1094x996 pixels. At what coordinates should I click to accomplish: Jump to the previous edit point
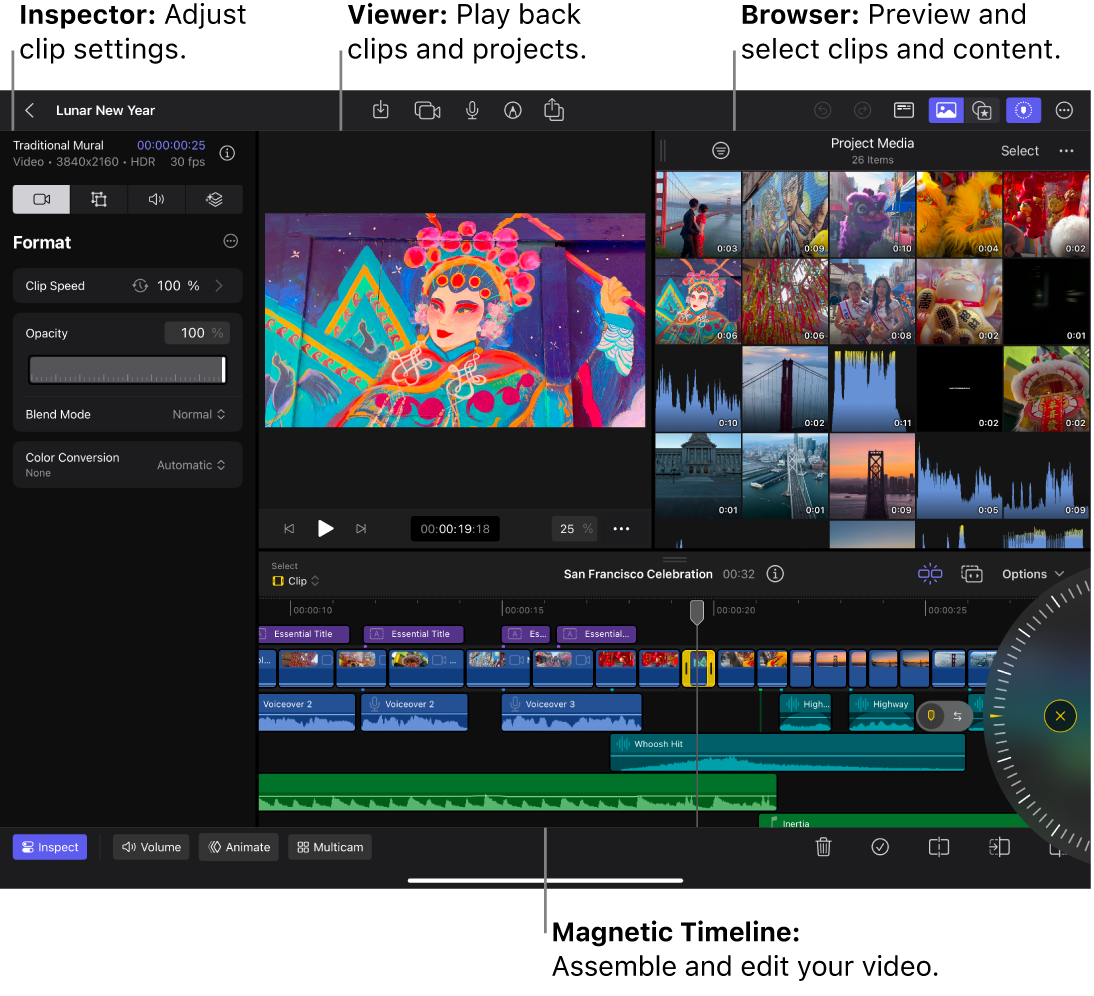(x=289, y=529)
